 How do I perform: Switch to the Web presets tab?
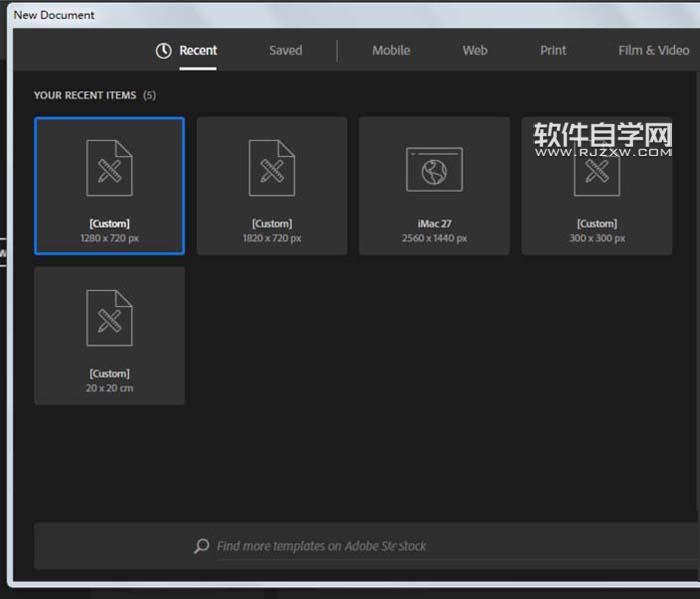[x=475, y=50]
